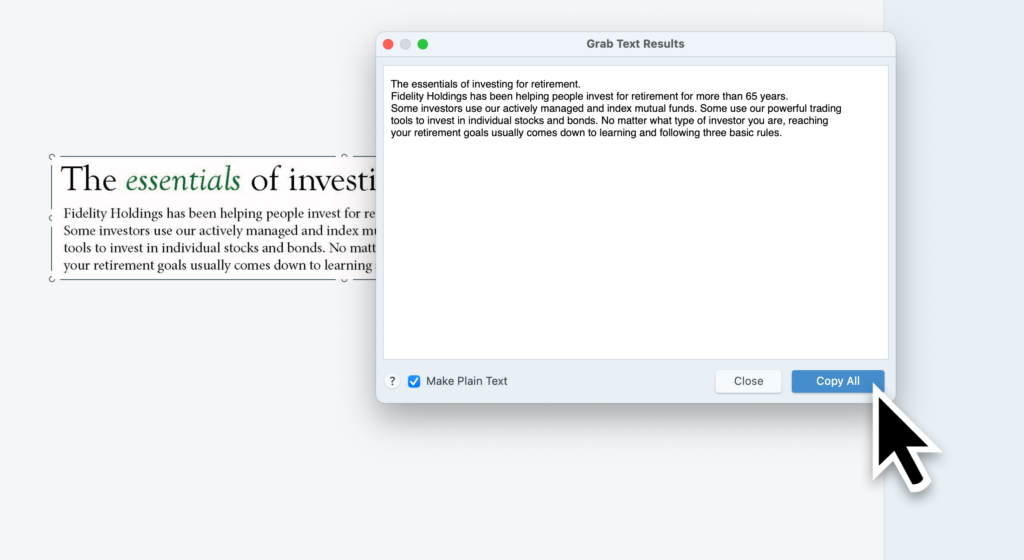Close the window using the red button
The image size is (1024, 560).
388,44
